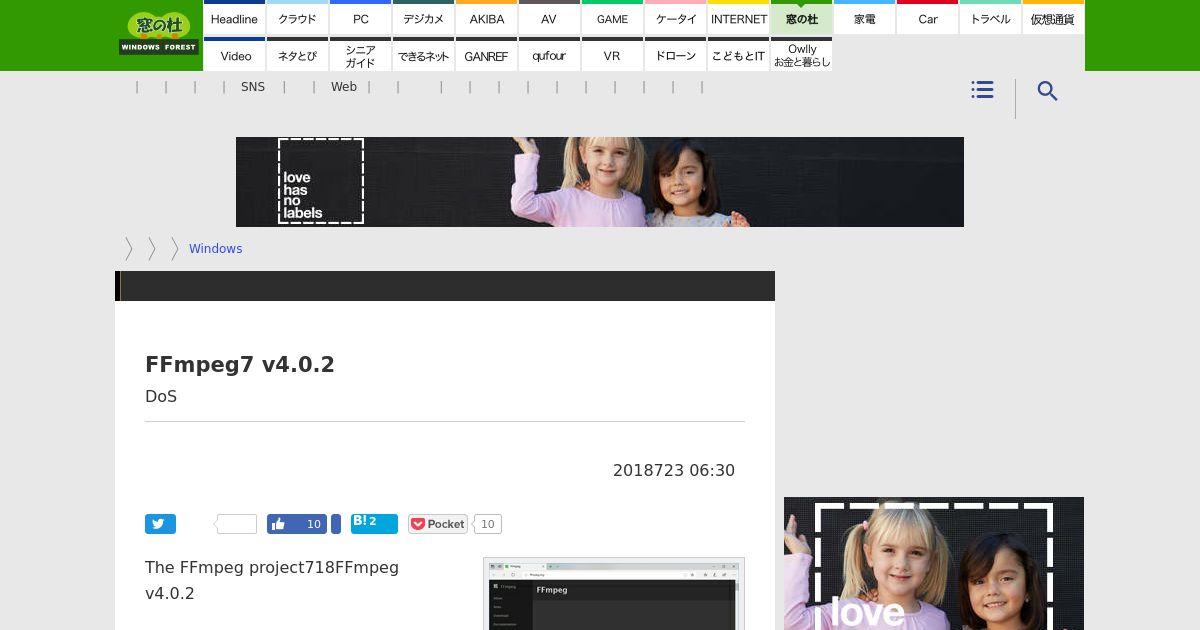1200x630 pixels.
Task: Visit the GANREF tab
Action: pos(486,55)
